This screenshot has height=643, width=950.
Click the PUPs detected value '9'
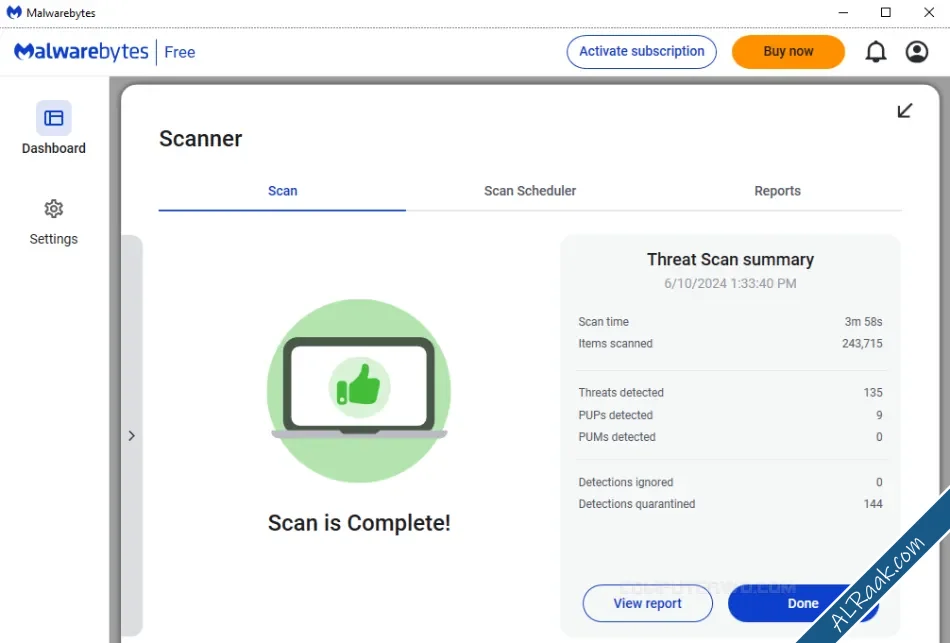click(x=879, y=415)
